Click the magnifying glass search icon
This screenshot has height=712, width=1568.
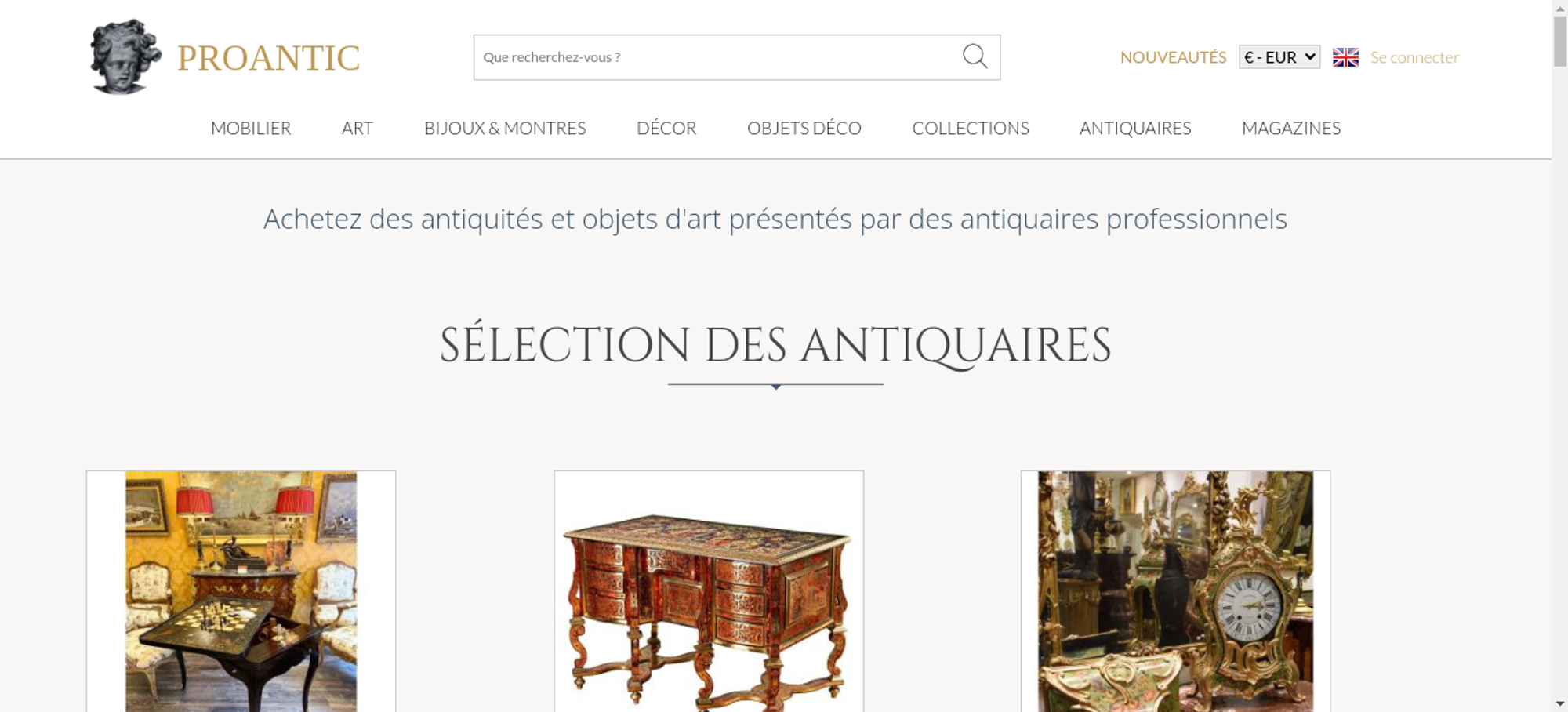975,56
